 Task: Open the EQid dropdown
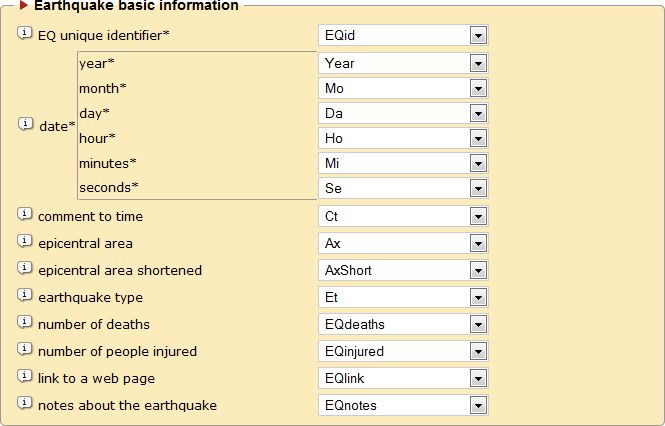pos(478,36)
